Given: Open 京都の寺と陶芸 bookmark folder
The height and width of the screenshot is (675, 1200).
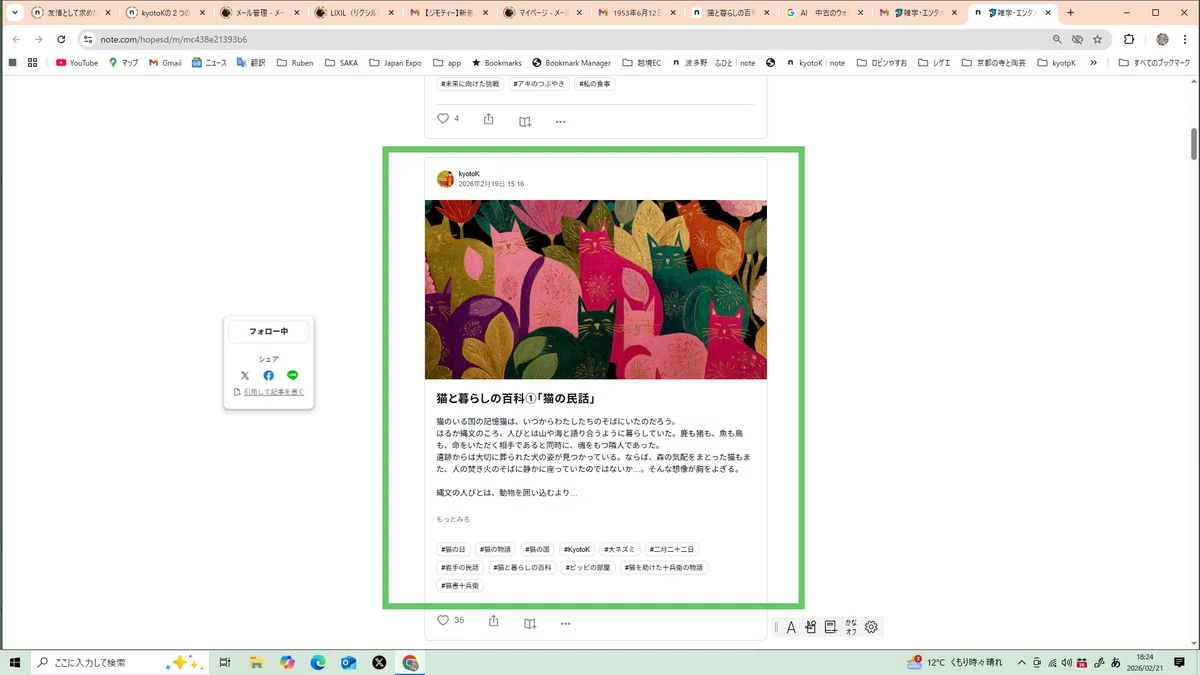Looking at the screenshot, I should [993, 62].
